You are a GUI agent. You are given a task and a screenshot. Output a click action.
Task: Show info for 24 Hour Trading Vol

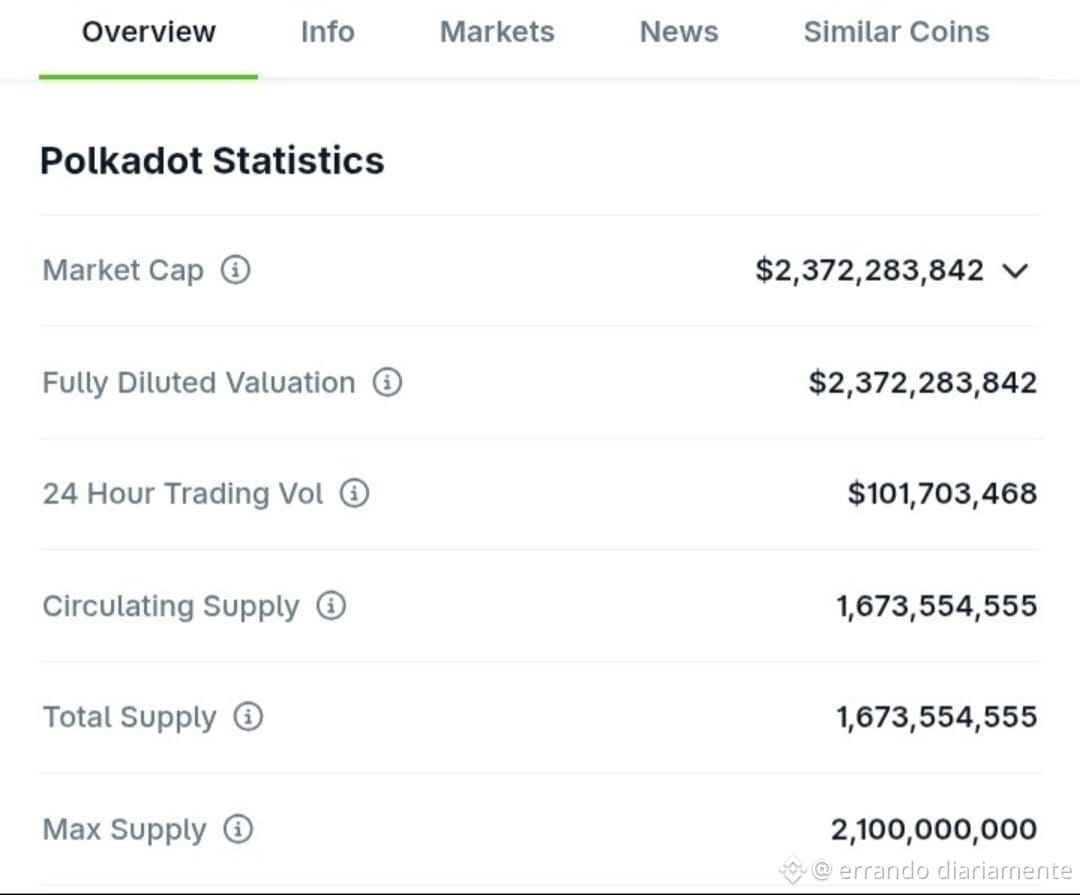[355, 493]
